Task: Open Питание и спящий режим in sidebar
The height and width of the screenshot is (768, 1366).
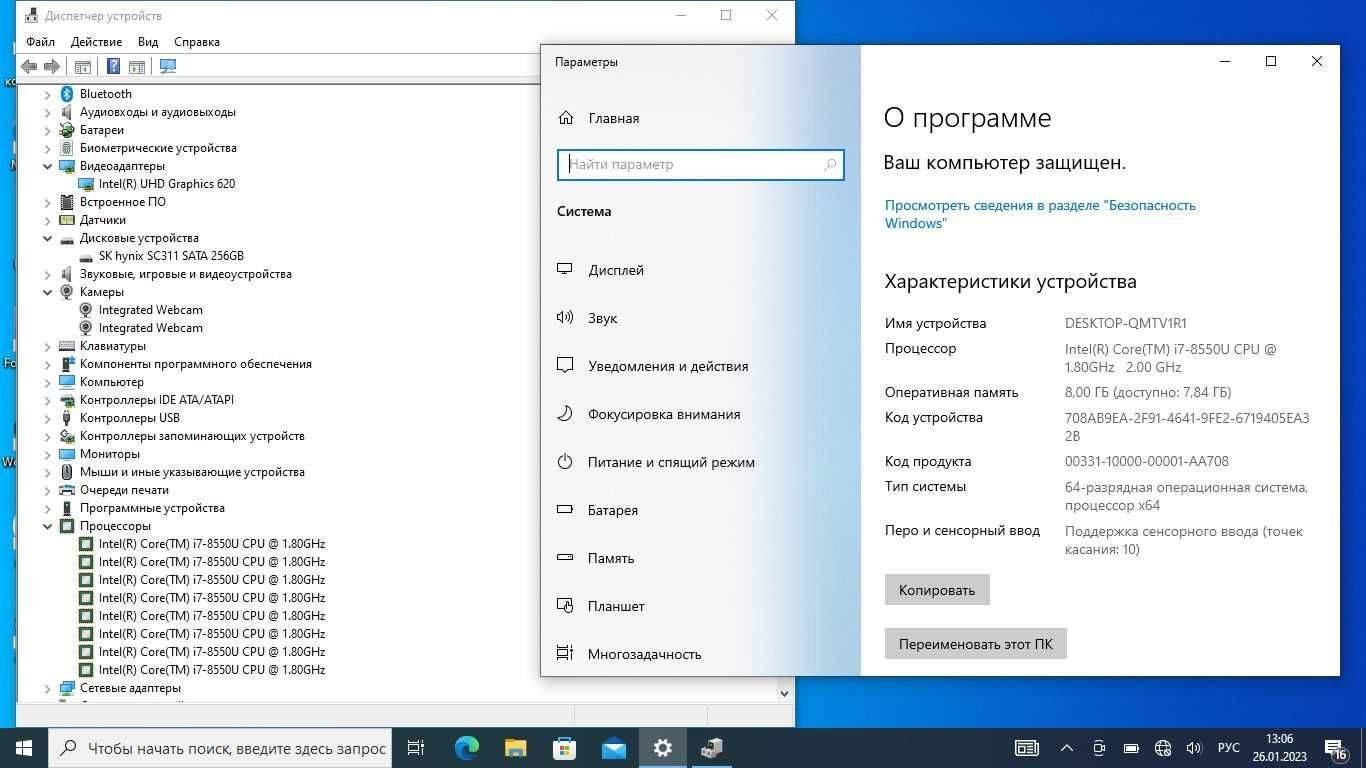Action: click(671, 462)
